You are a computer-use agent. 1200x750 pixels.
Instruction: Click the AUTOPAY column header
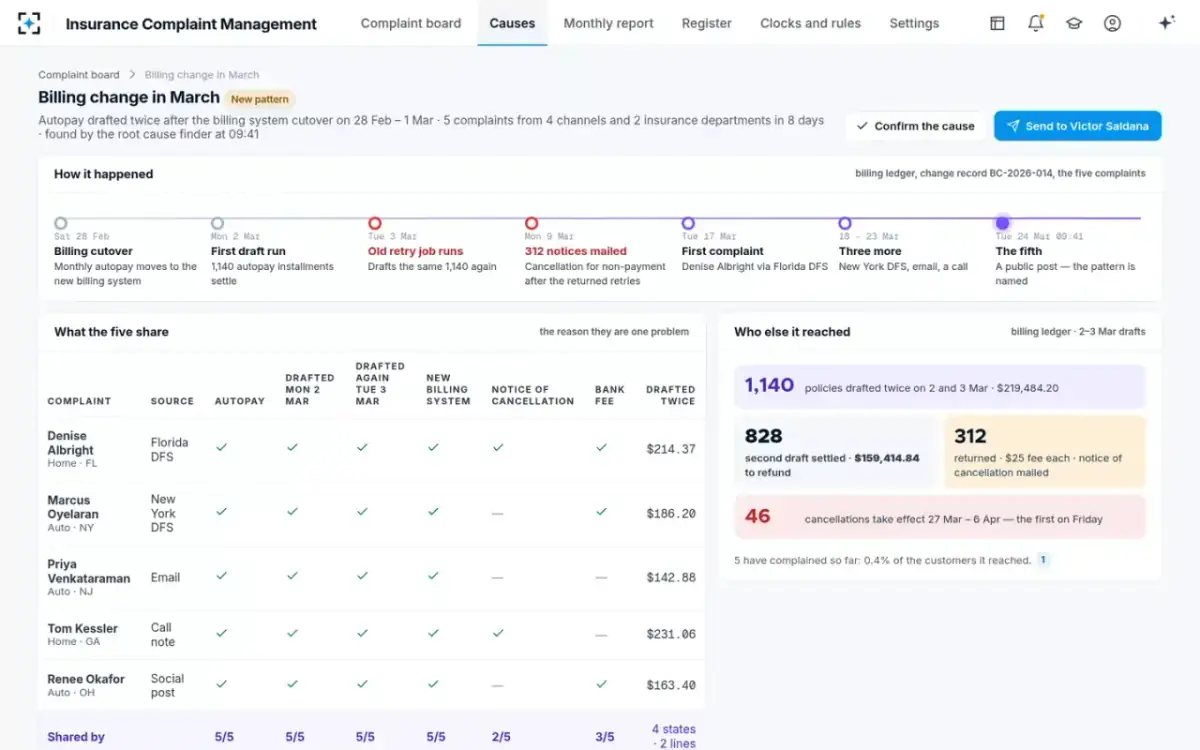240,401
